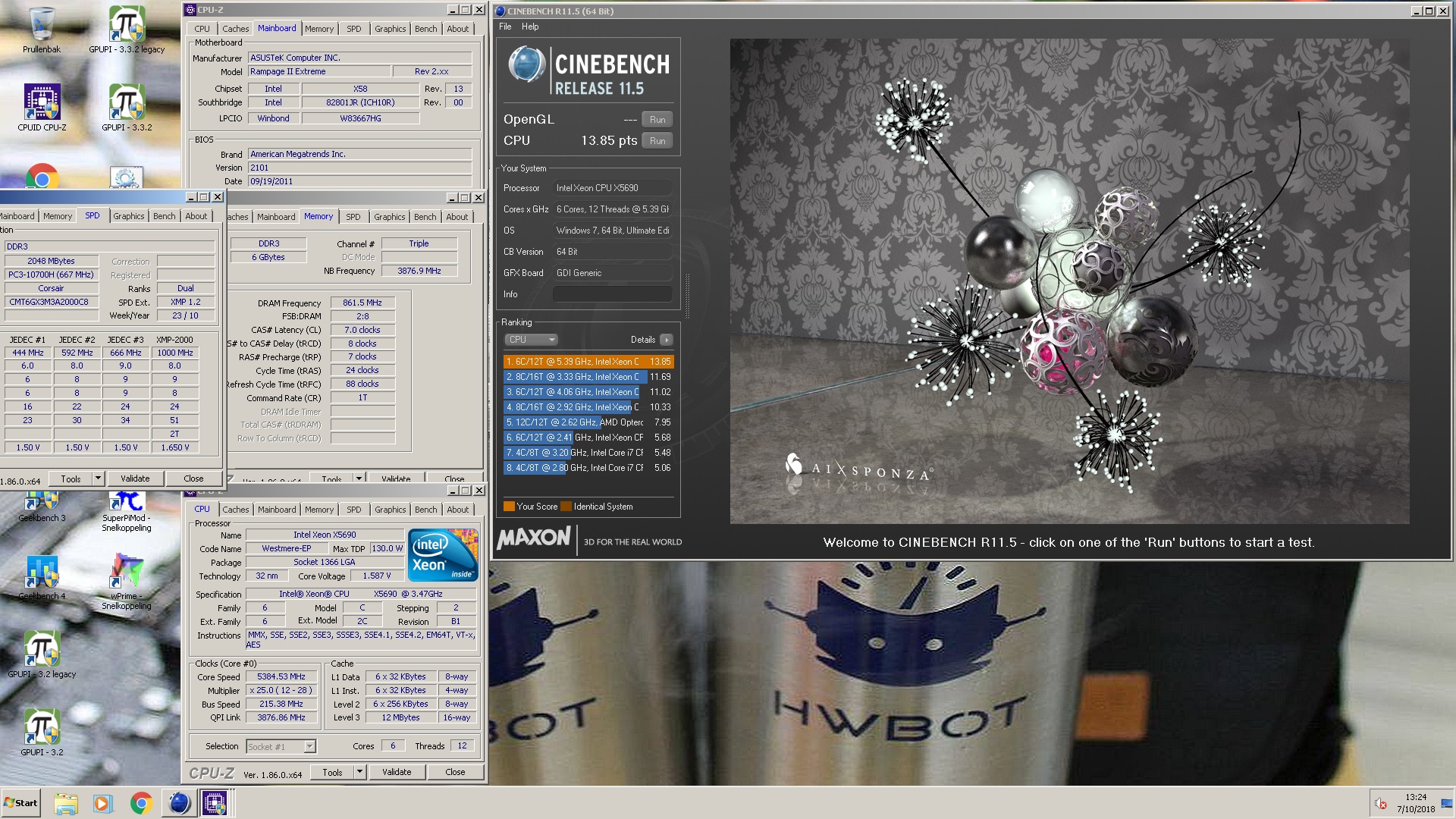The image size is (1456, 819).
Task: Open the Details arrow in Ranking
Action: [x=666, y=340]
